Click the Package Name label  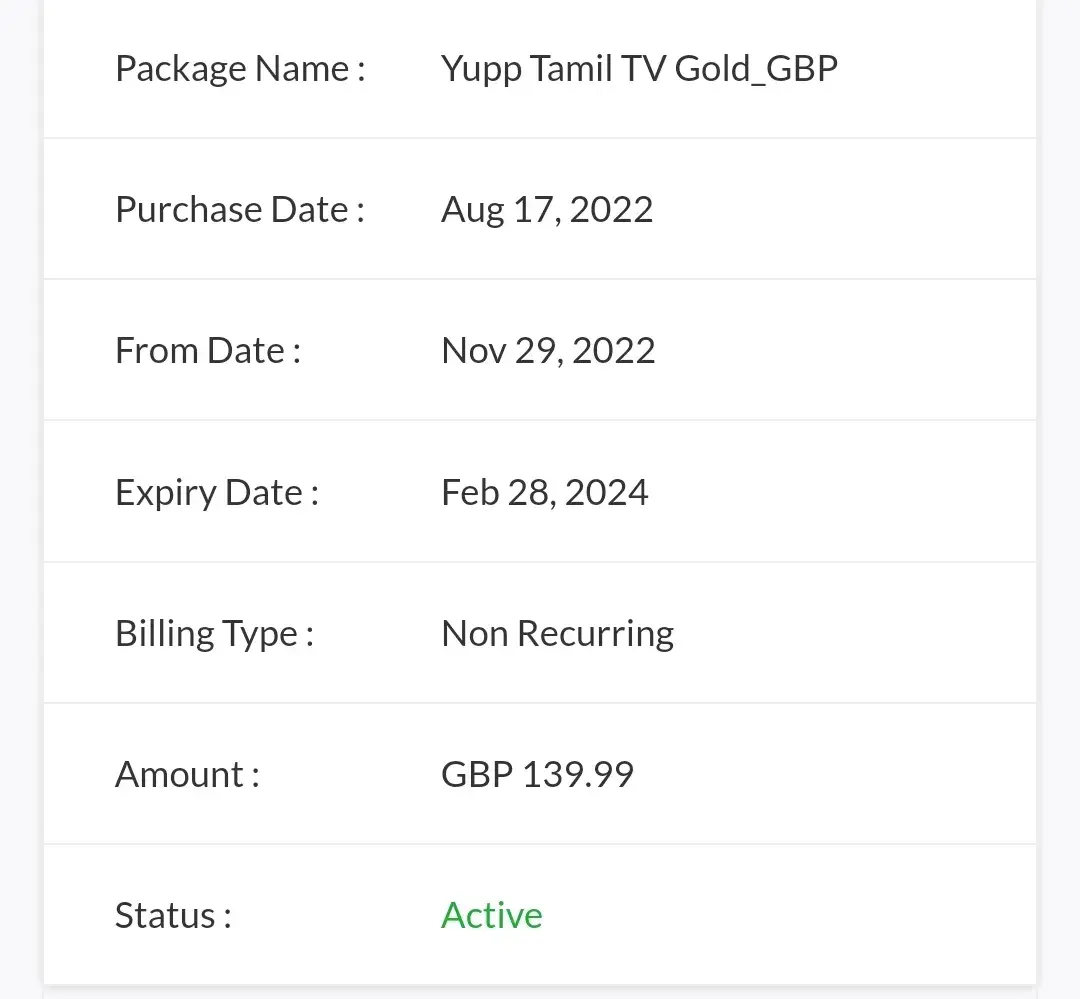pos(240,69)
